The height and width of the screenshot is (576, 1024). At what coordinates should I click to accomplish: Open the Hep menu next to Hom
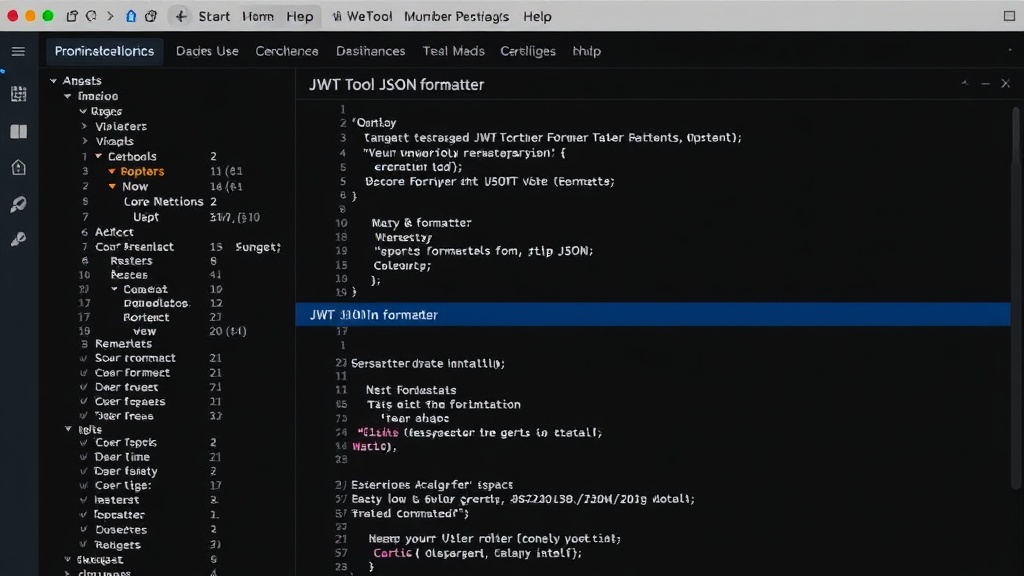point(300,17)
